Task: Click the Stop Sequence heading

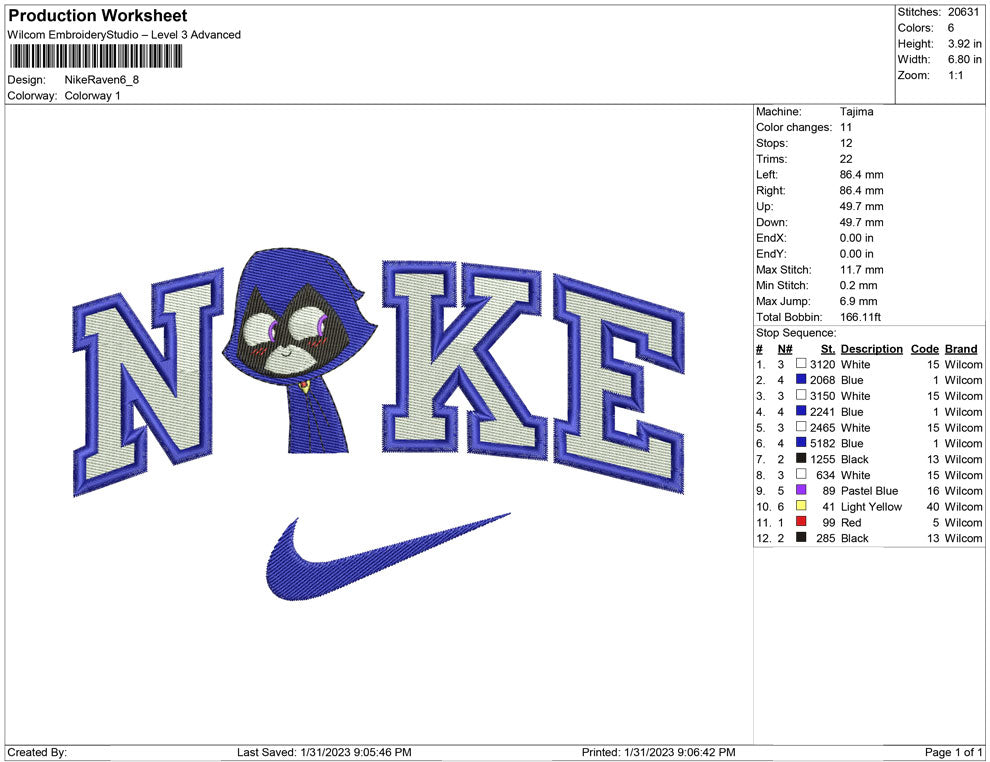Action: 796,332
